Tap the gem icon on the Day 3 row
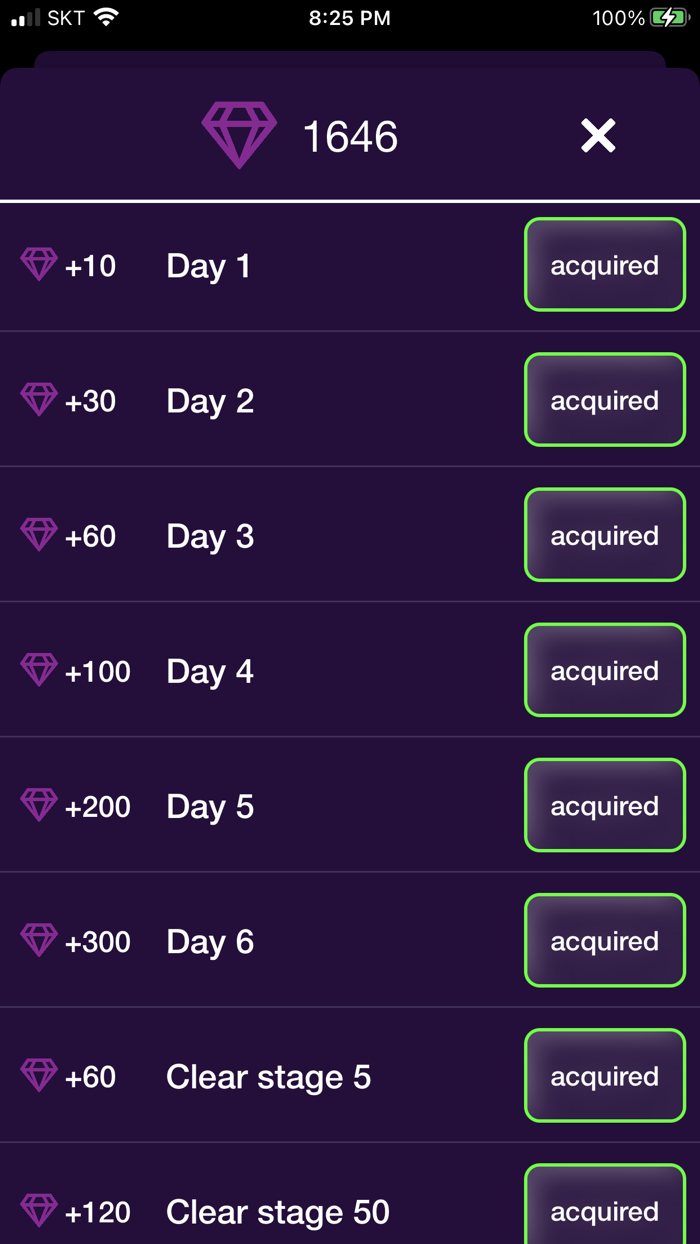 [39, 534]
